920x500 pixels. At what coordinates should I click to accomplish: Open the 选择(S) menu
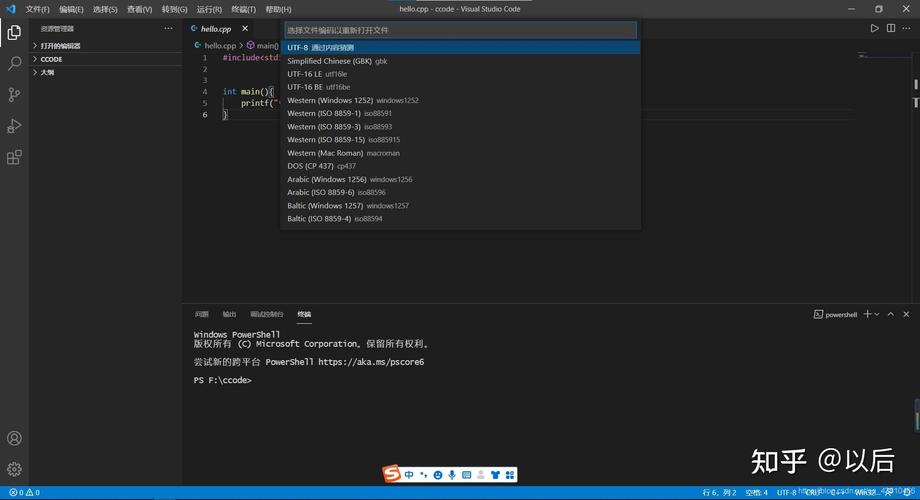click(x=105, y=9)
